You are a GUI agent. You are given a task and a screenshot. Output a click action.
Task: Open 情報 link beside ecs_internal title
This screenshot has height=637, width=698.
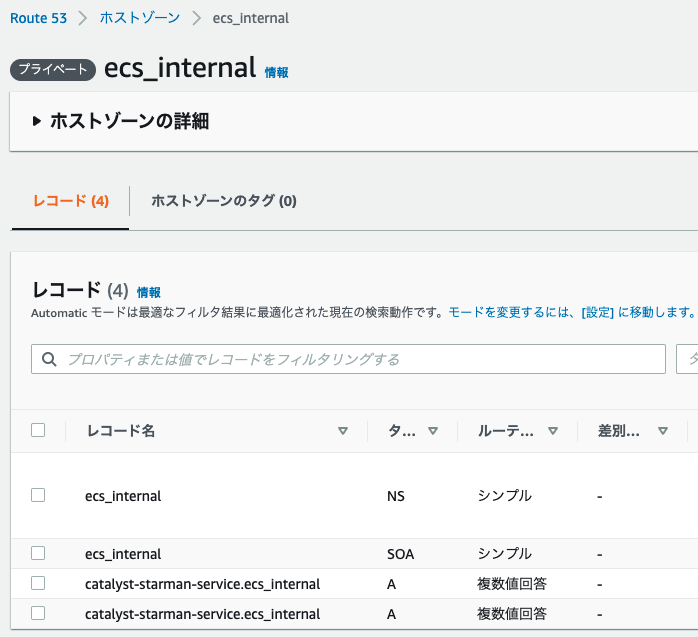pos(276,72)
